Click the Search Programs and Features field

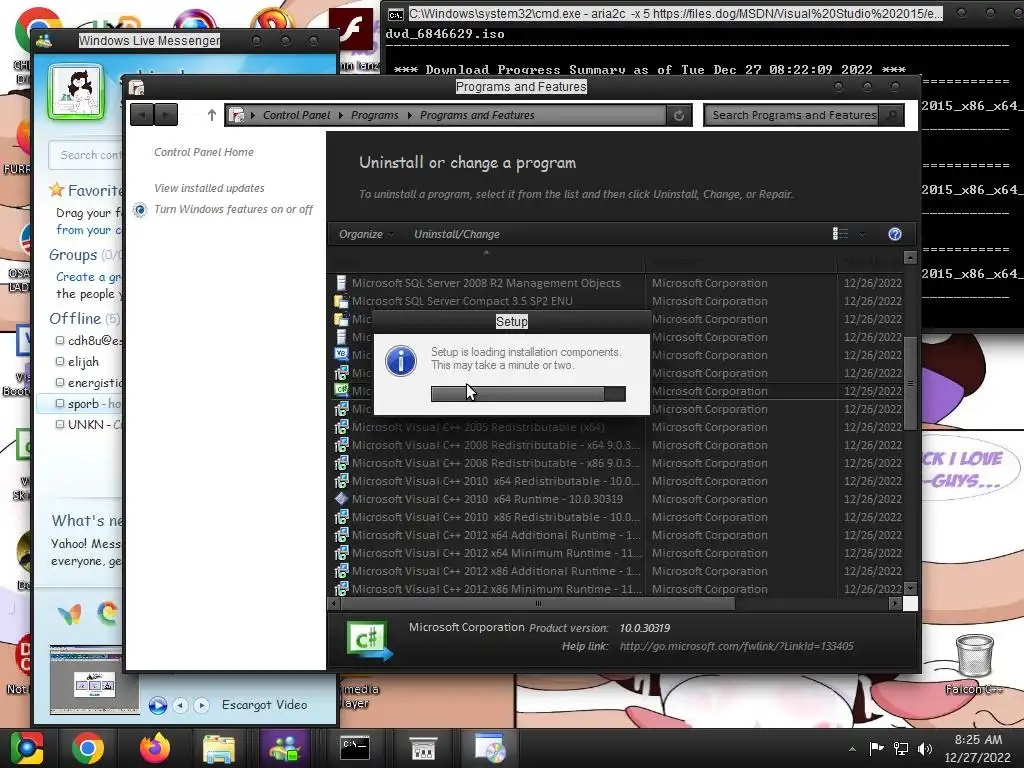click(793, 116)
